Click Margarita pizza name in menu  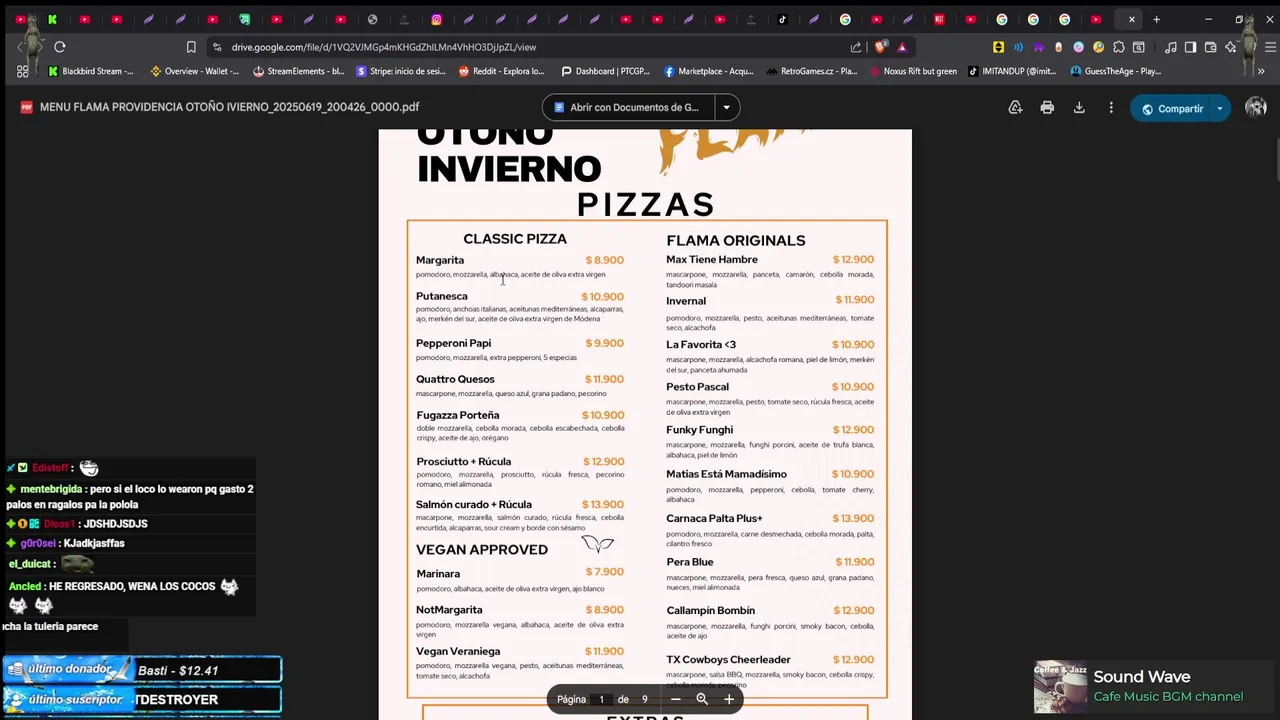pyautogui.click(x=440, y=260)
